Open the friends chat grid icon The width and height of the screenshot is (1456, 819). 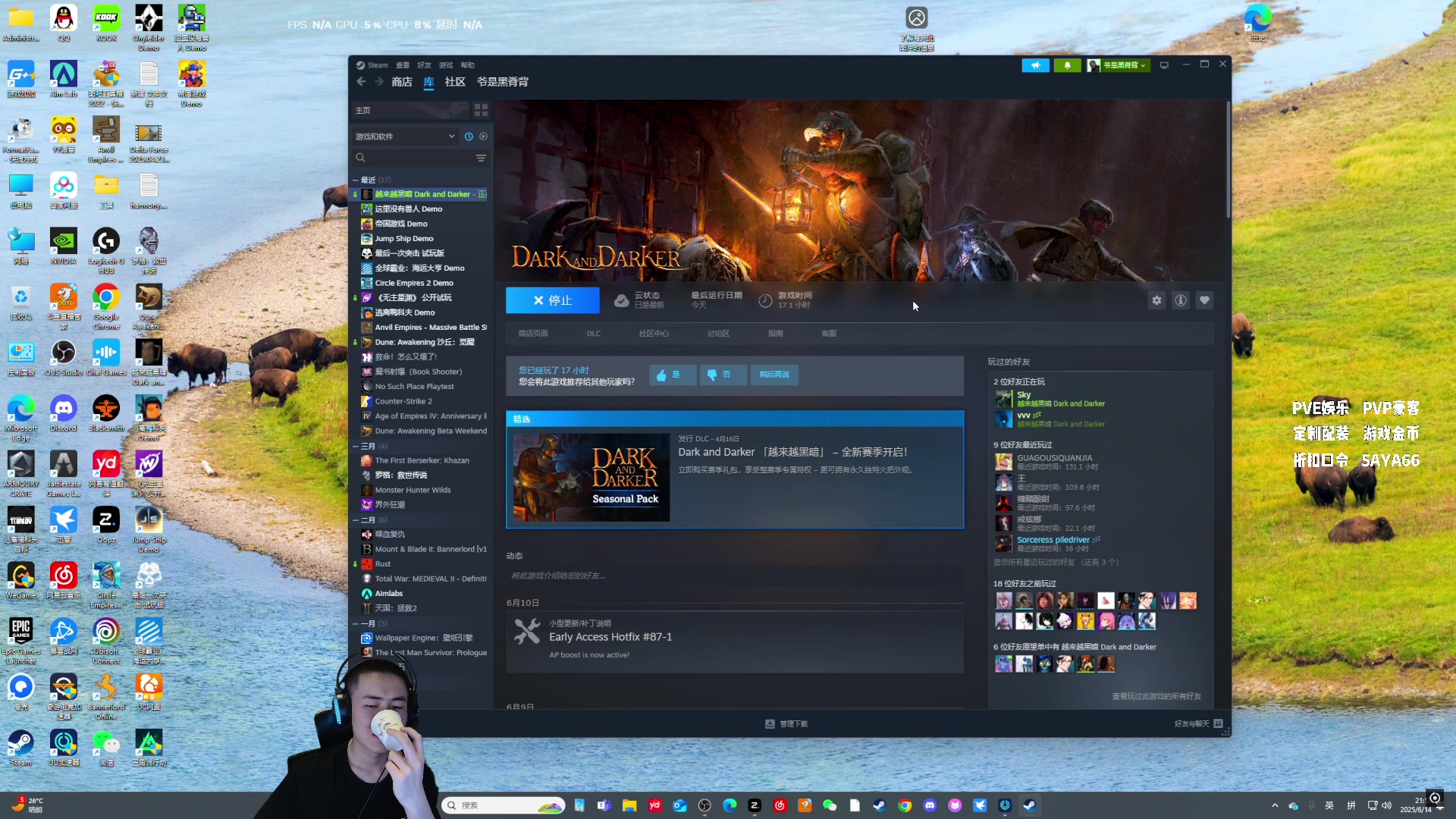[1218, 723]
